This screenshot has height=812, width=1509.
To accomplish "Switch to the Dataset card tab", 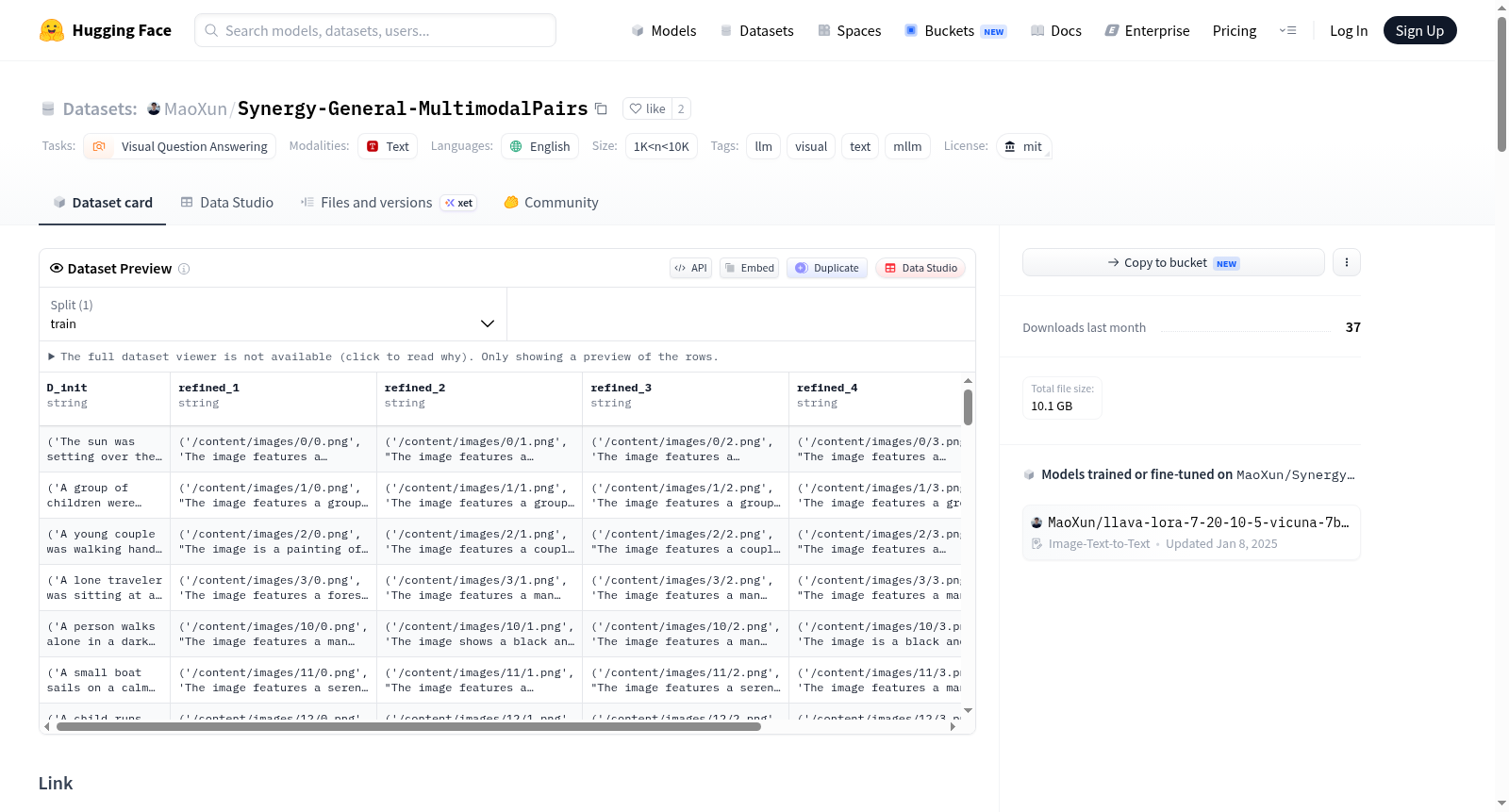I will point(103,203).
